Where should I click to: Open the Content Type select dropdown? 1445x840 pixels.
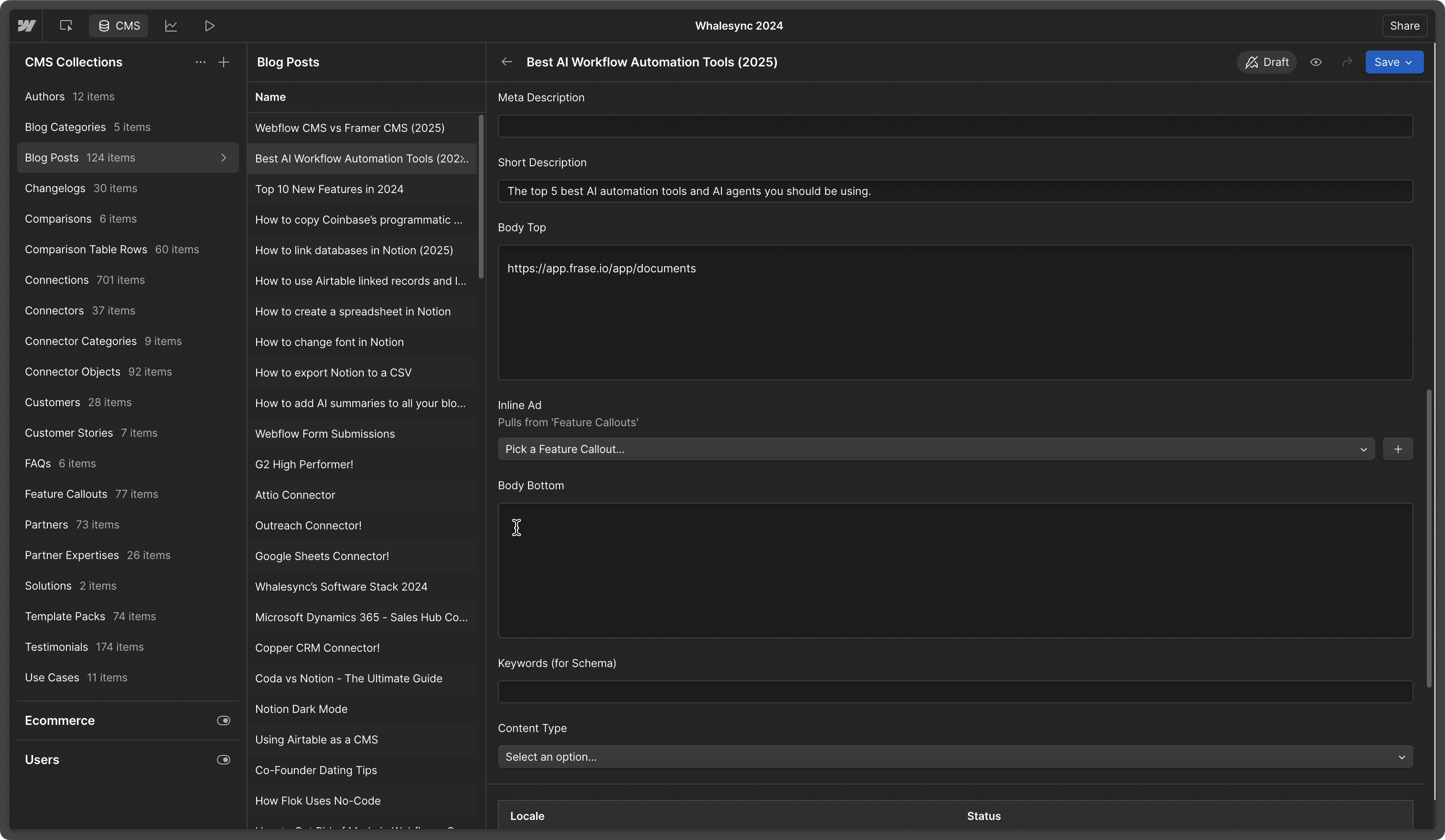[954, 756]
